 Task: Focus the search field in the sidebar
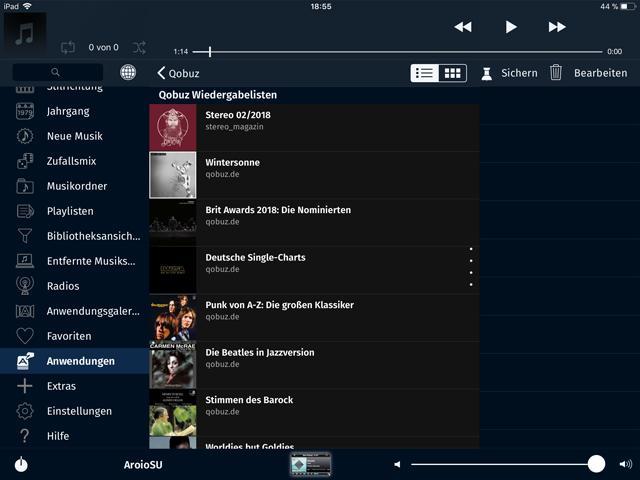click(58, 72)
